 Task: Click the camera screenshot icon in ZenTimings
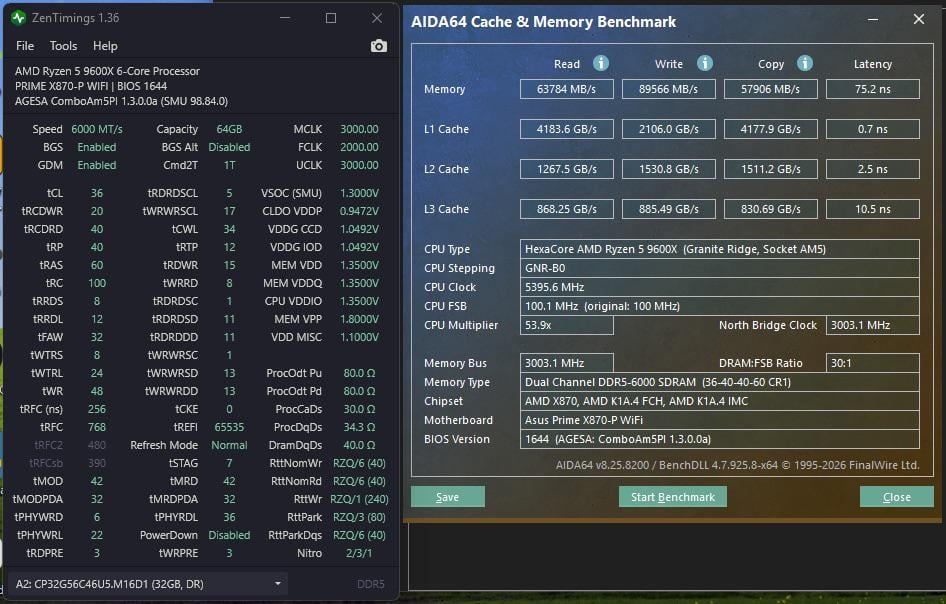[378, 46]
